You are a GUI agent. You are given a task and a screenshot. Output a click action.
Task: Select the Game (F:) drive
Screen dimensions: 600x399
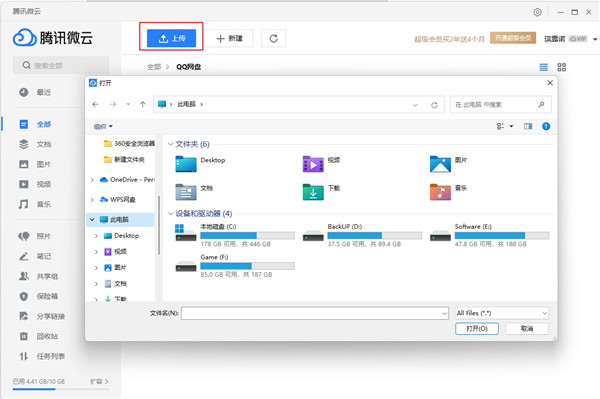(235, 266)
